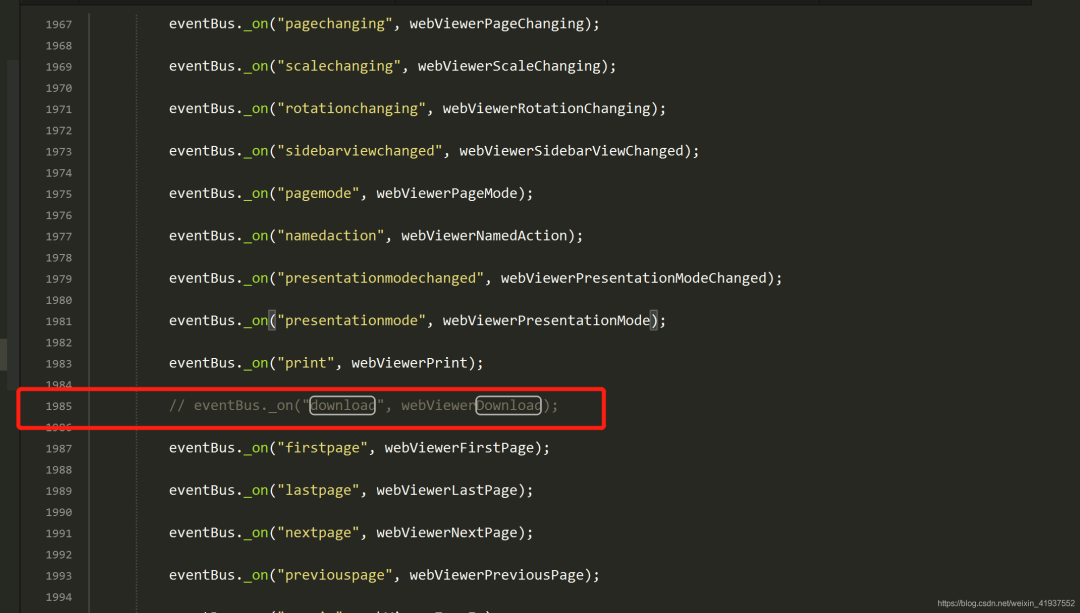Click line number 1975 in the gutter

click(59, 194)
